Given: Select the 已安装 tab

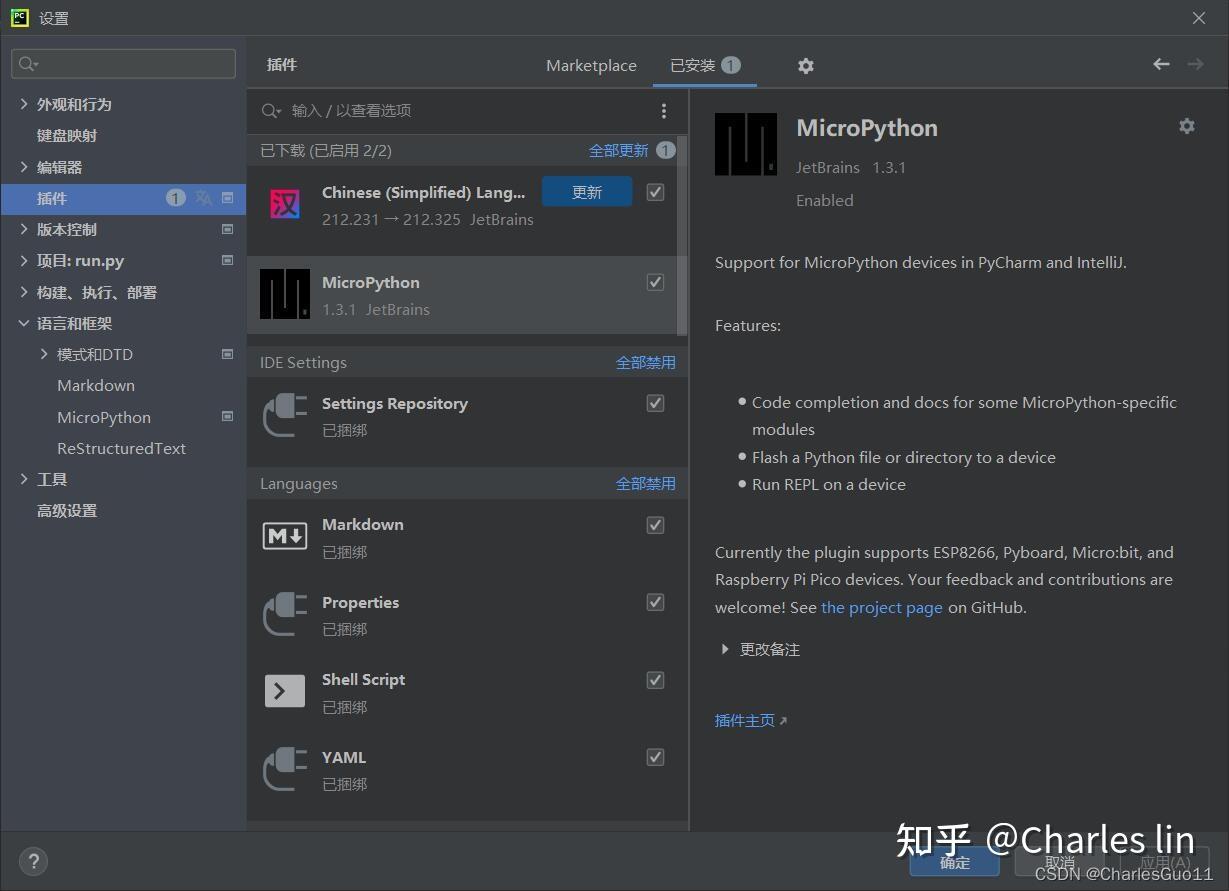Looking at the screenshot, I should click(694, 65).
